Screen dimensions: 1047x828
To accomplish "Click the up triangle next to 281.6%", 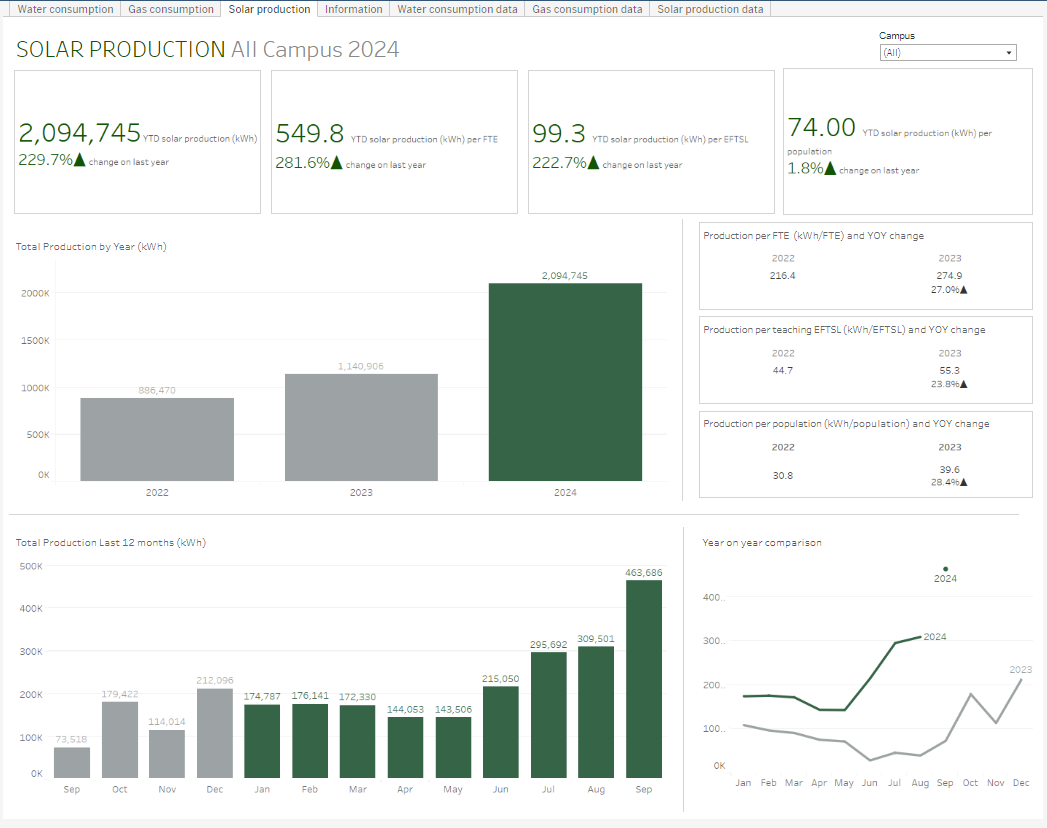I will coord(337,162).
